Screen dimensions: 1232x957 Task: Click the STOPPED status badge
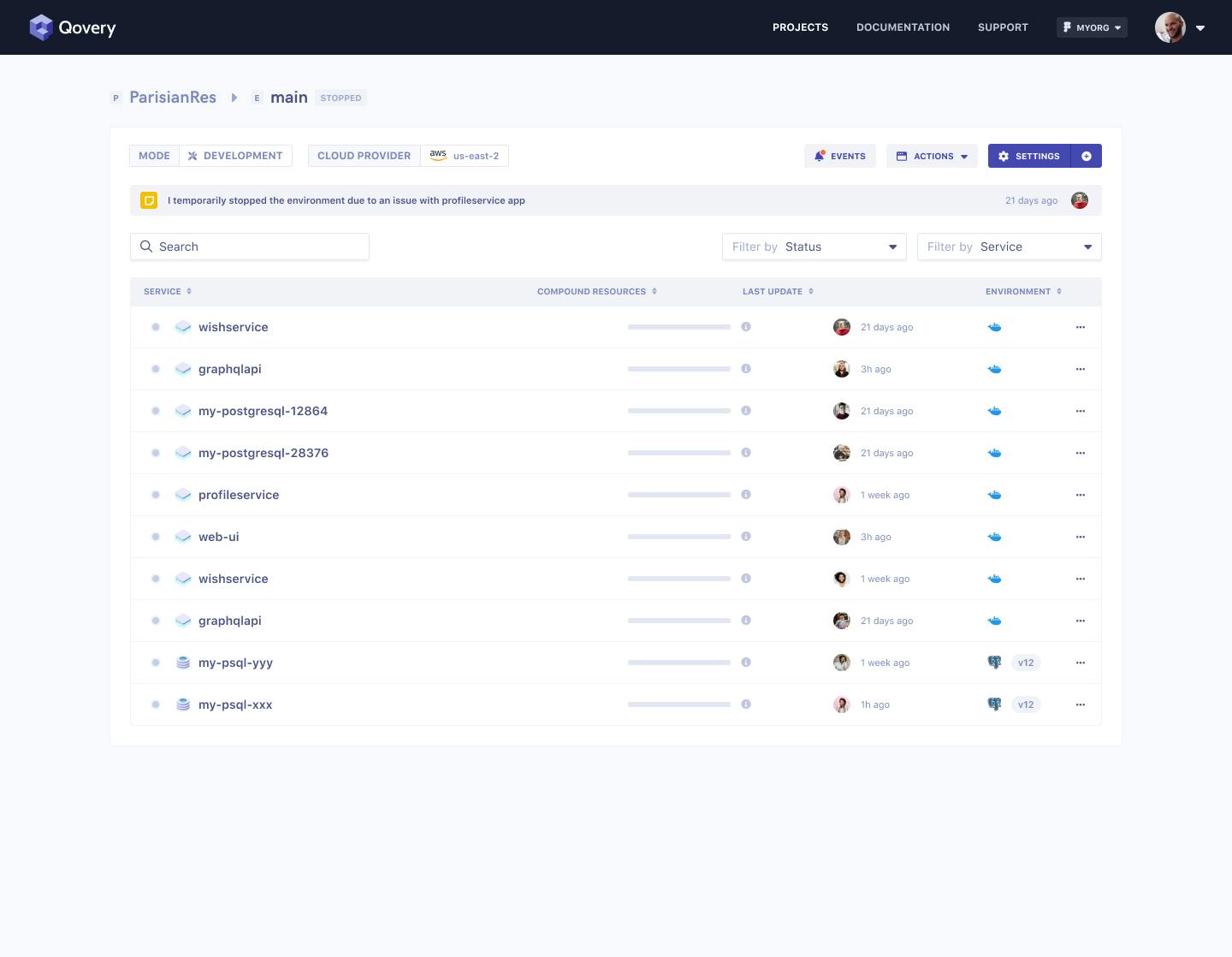click(341, 98)
